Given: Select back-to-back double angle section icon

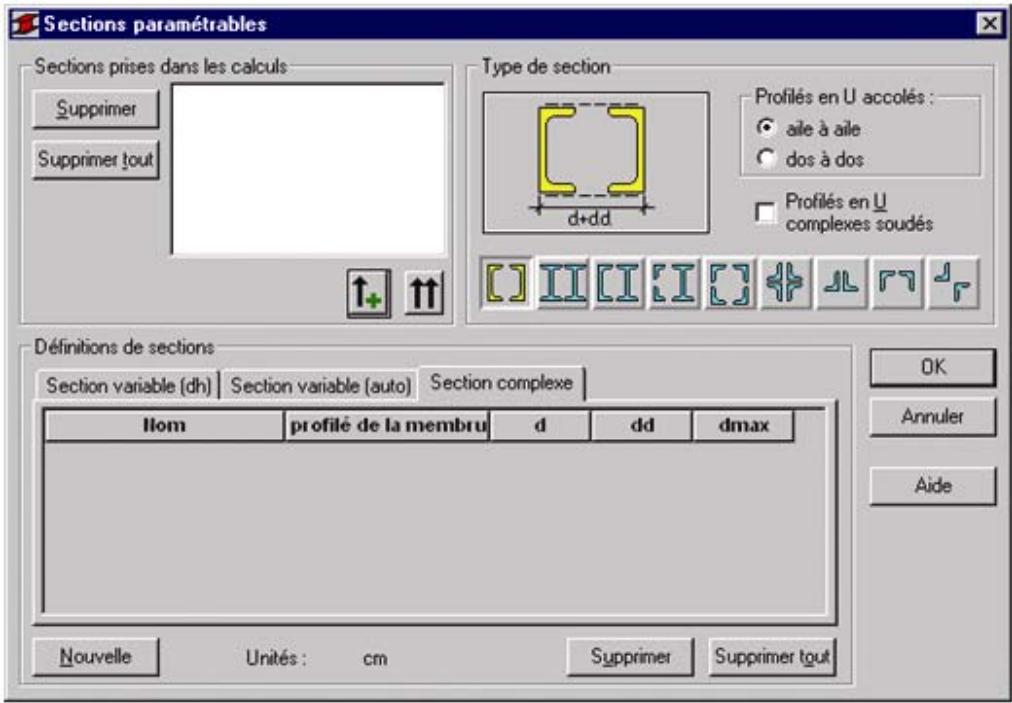Looking at the screenshot, I should [x=841, y=283].
